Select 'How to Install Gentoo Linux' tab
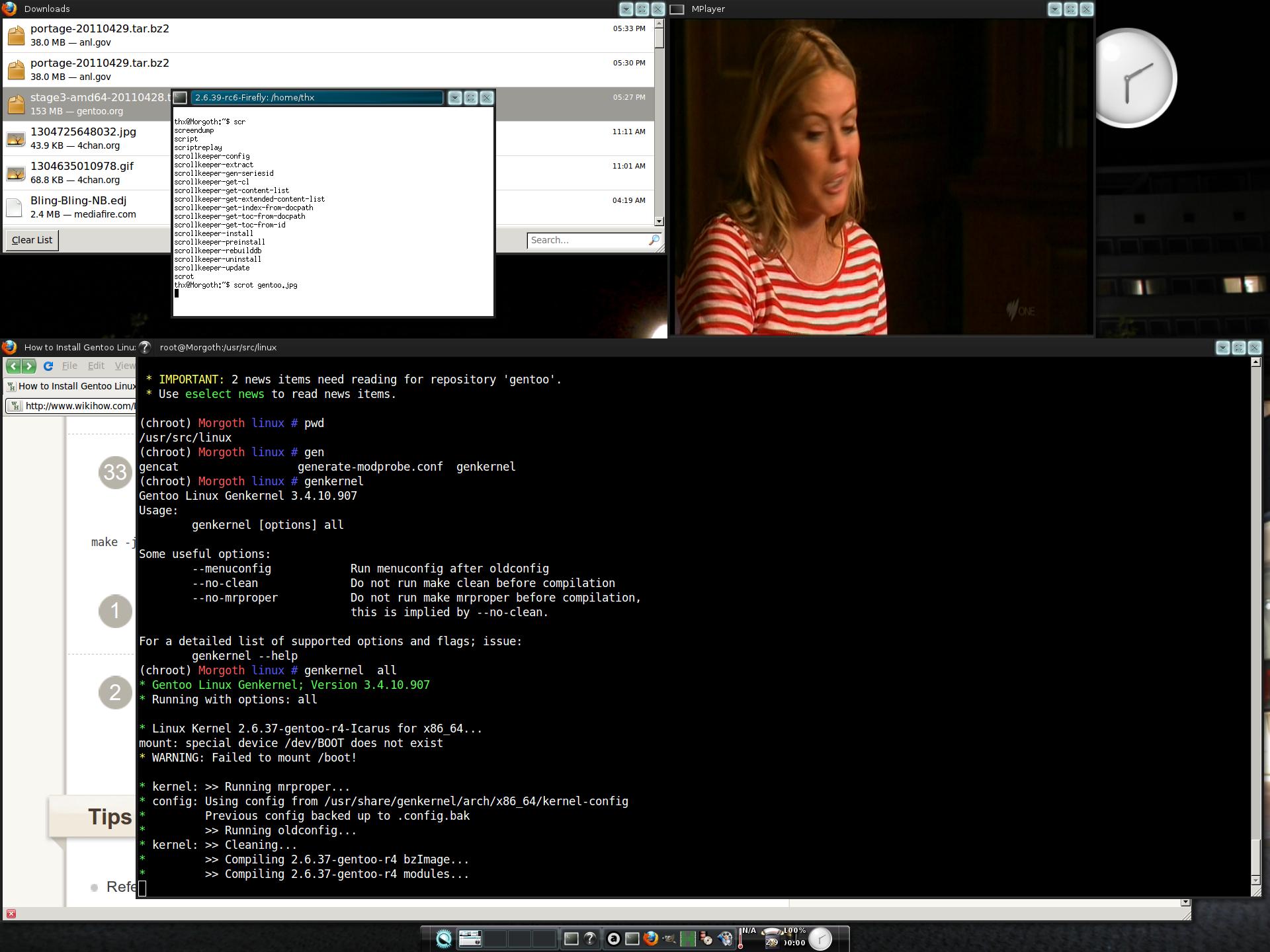Image resolution: width=1270 pixels, height=952 pixels. [70, 386]
